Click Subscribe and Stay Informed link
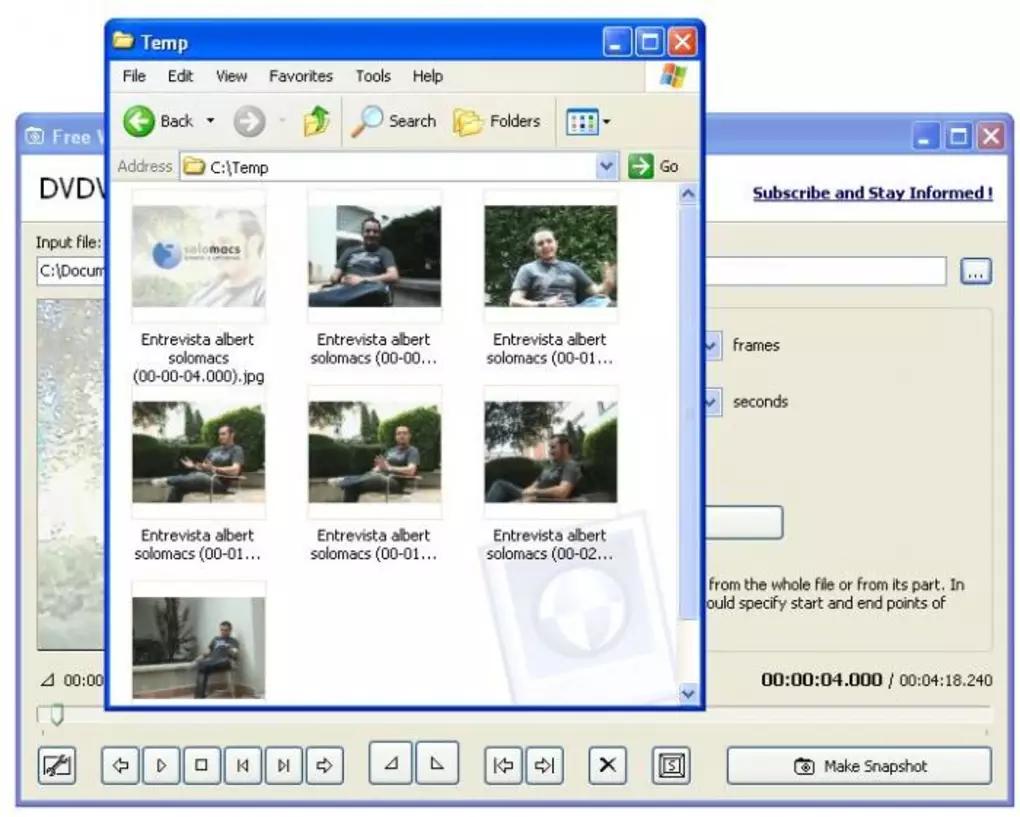 click(872, 193)
